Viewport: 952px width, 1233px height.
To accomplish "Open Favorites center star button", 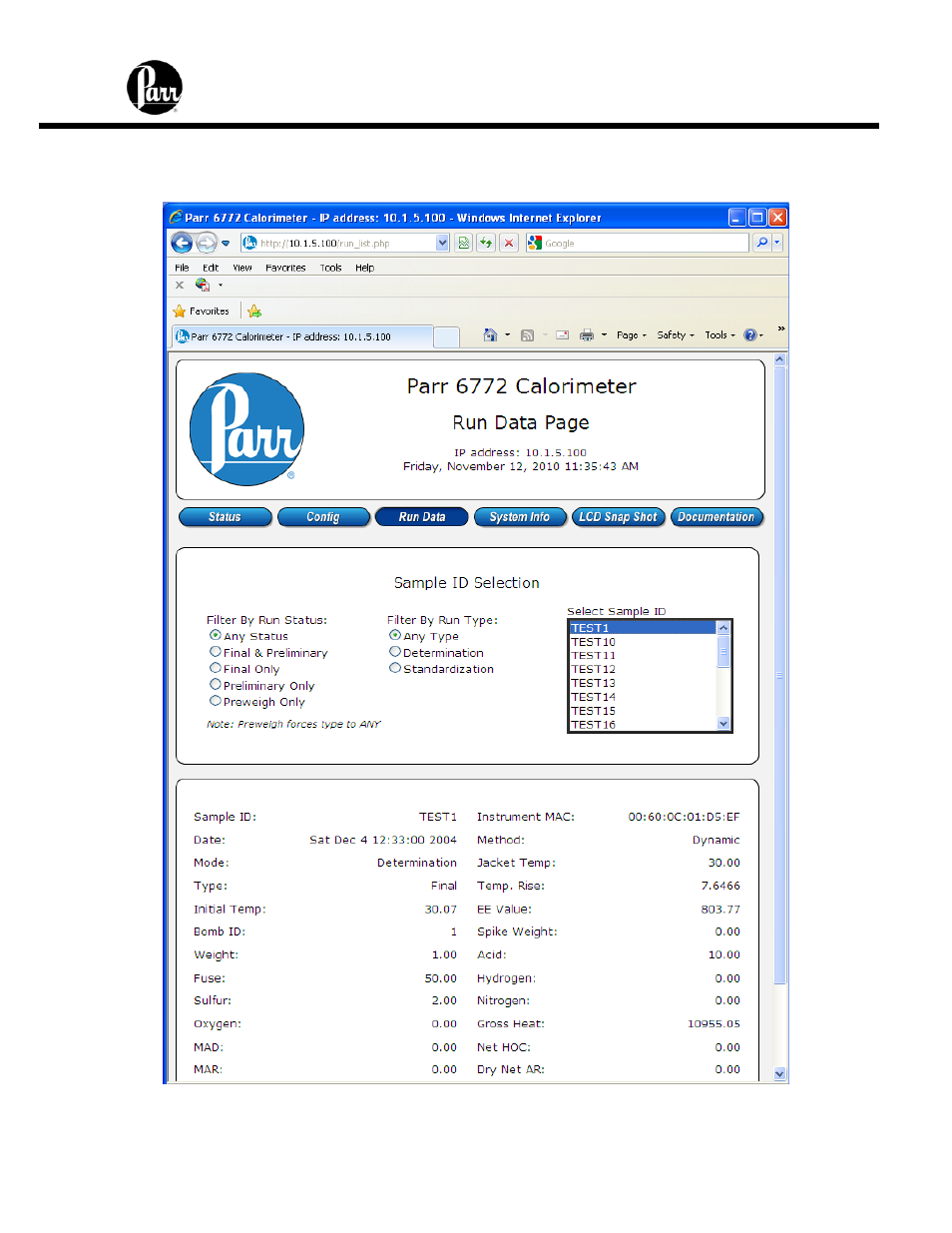I will click(202, 311).
